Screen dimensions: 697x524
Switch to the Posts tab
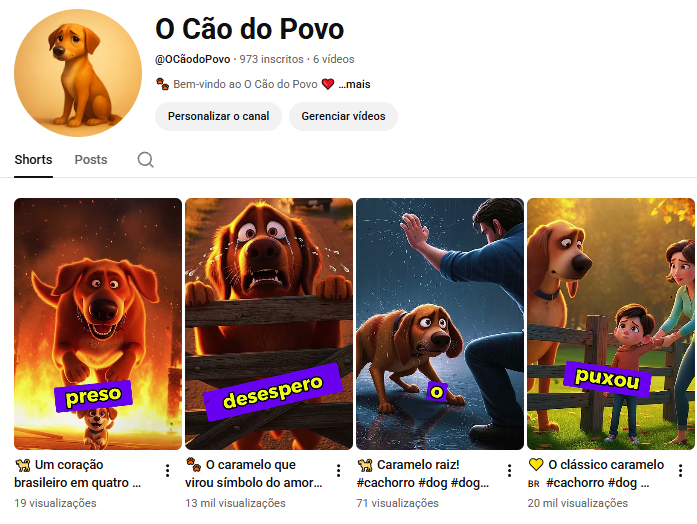91,160
